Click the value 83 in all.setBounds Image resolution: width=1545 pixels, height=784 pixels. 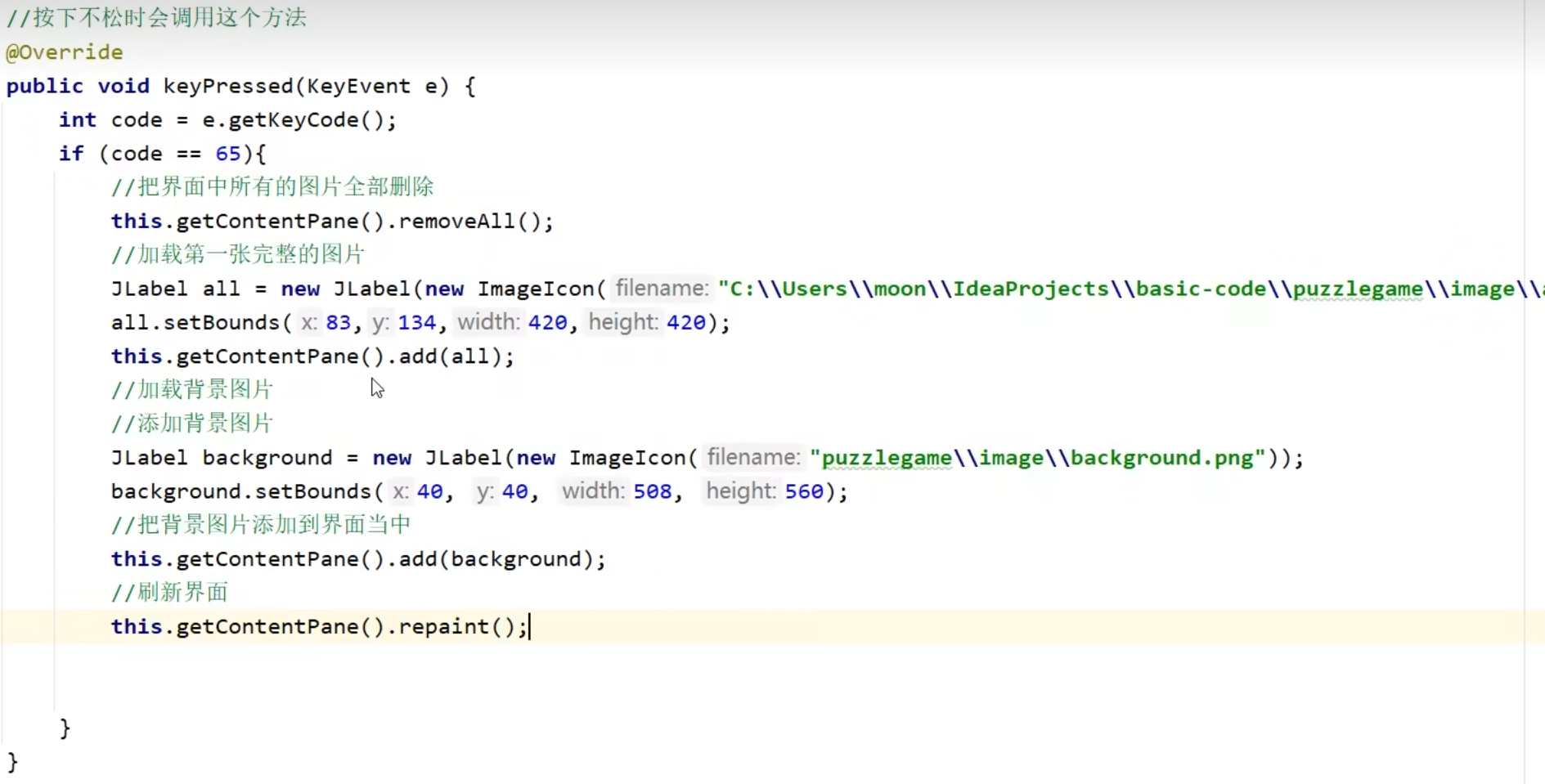tap(338, 323)
